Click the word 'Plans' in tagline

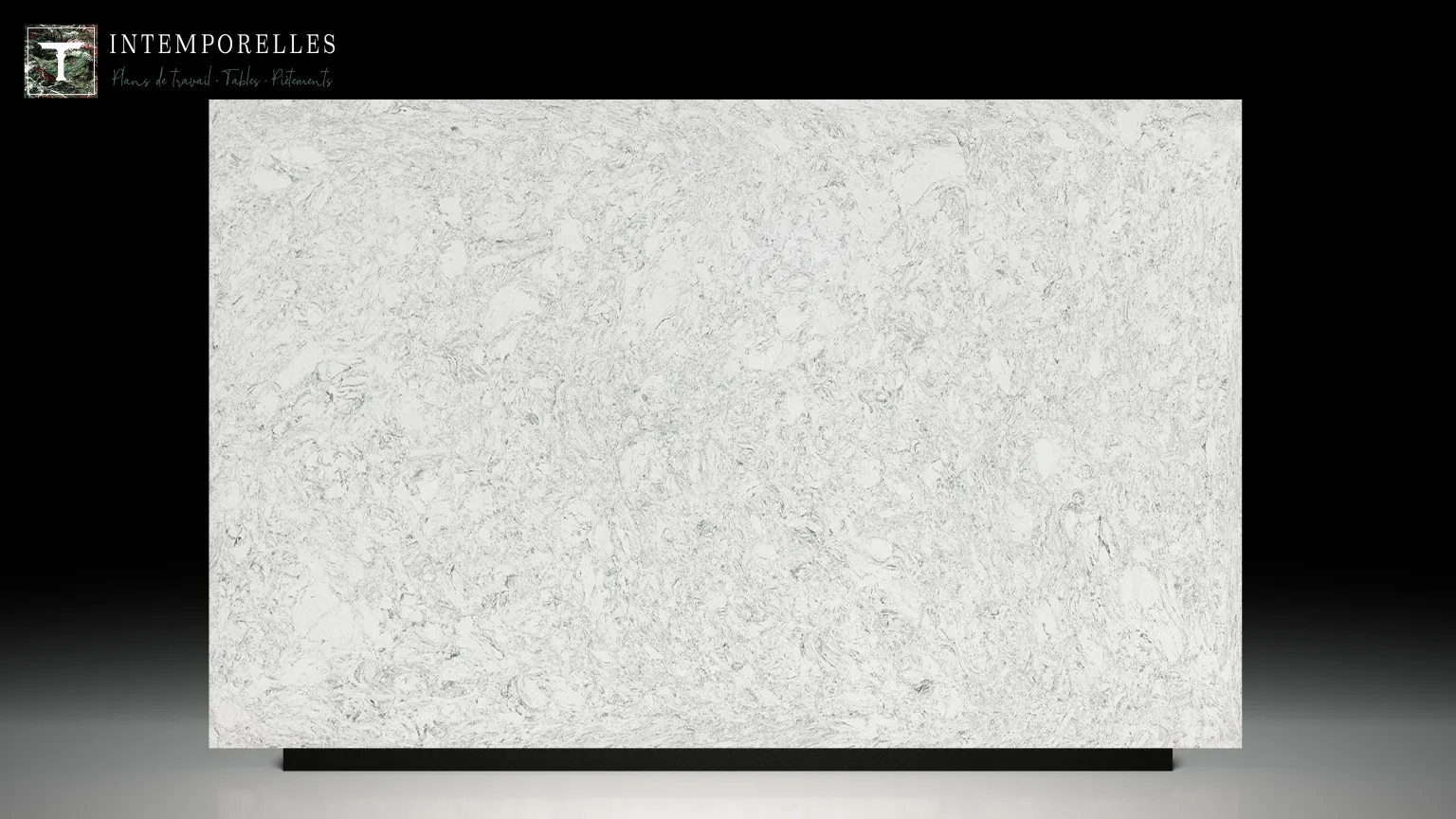coord(131,79)
